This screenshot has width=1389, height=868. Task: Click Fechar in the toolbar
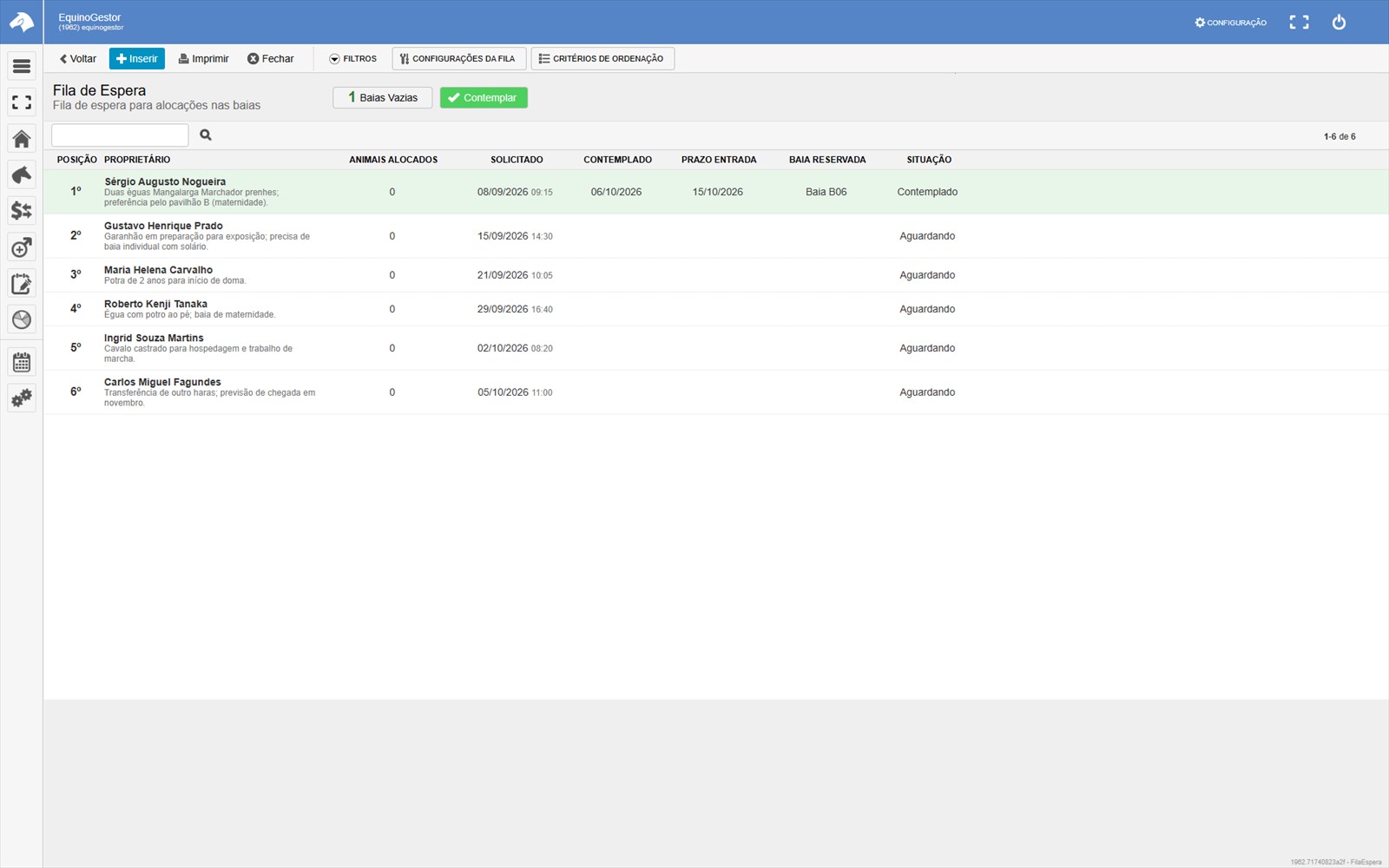pyautogui.click(x=271, y=59)
